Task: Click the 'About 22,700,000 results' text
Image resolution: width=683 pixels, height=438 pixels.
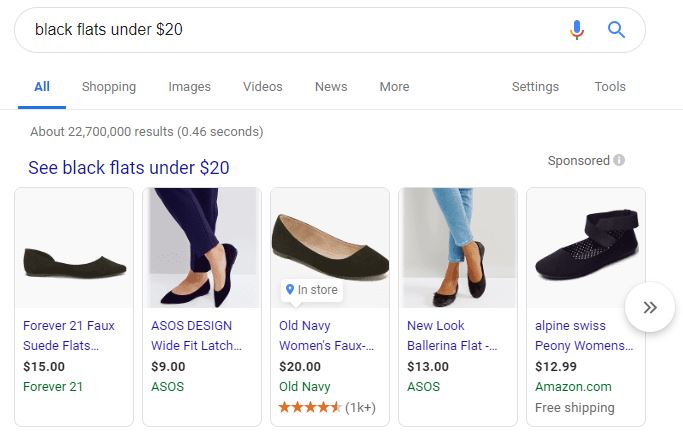Action: pyautogui.click(x=147, y=131)
